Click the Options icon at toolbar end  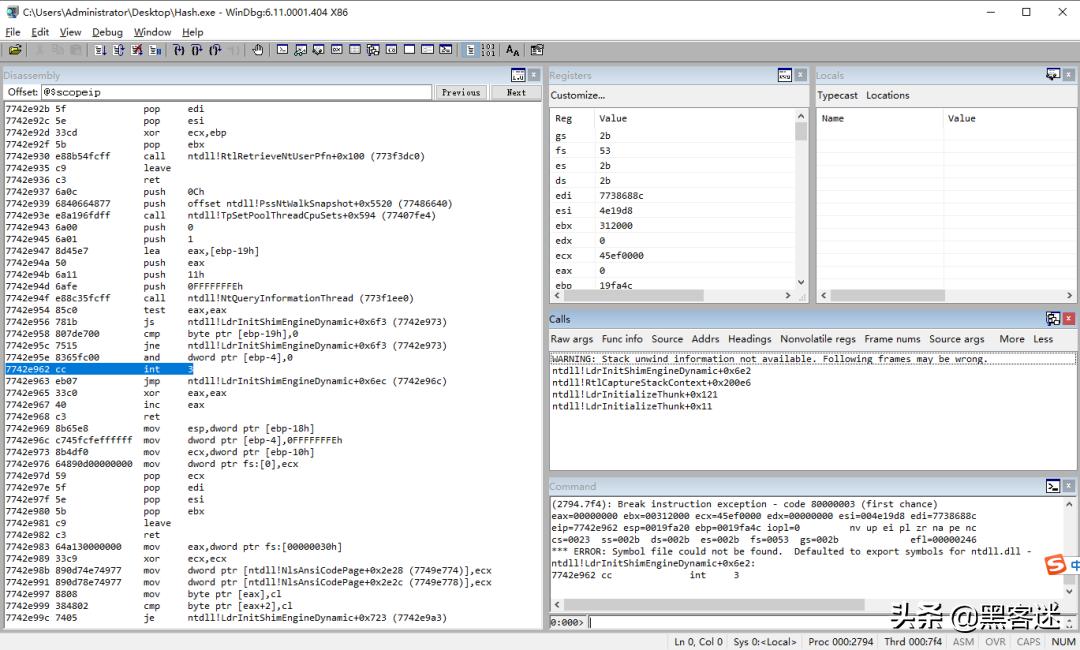537,50
